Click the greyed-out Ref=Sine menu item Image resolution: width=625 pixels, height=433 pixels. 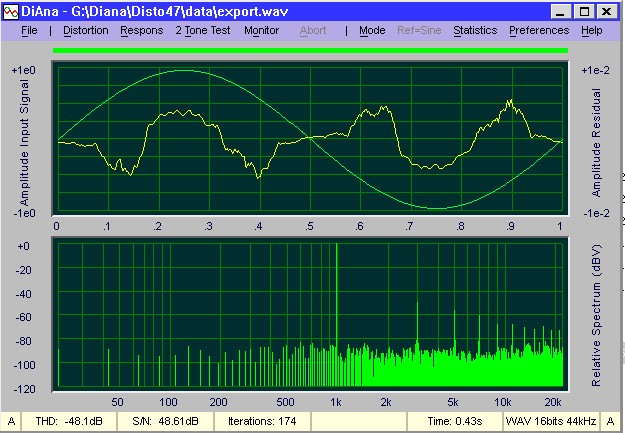coord(419,30)
